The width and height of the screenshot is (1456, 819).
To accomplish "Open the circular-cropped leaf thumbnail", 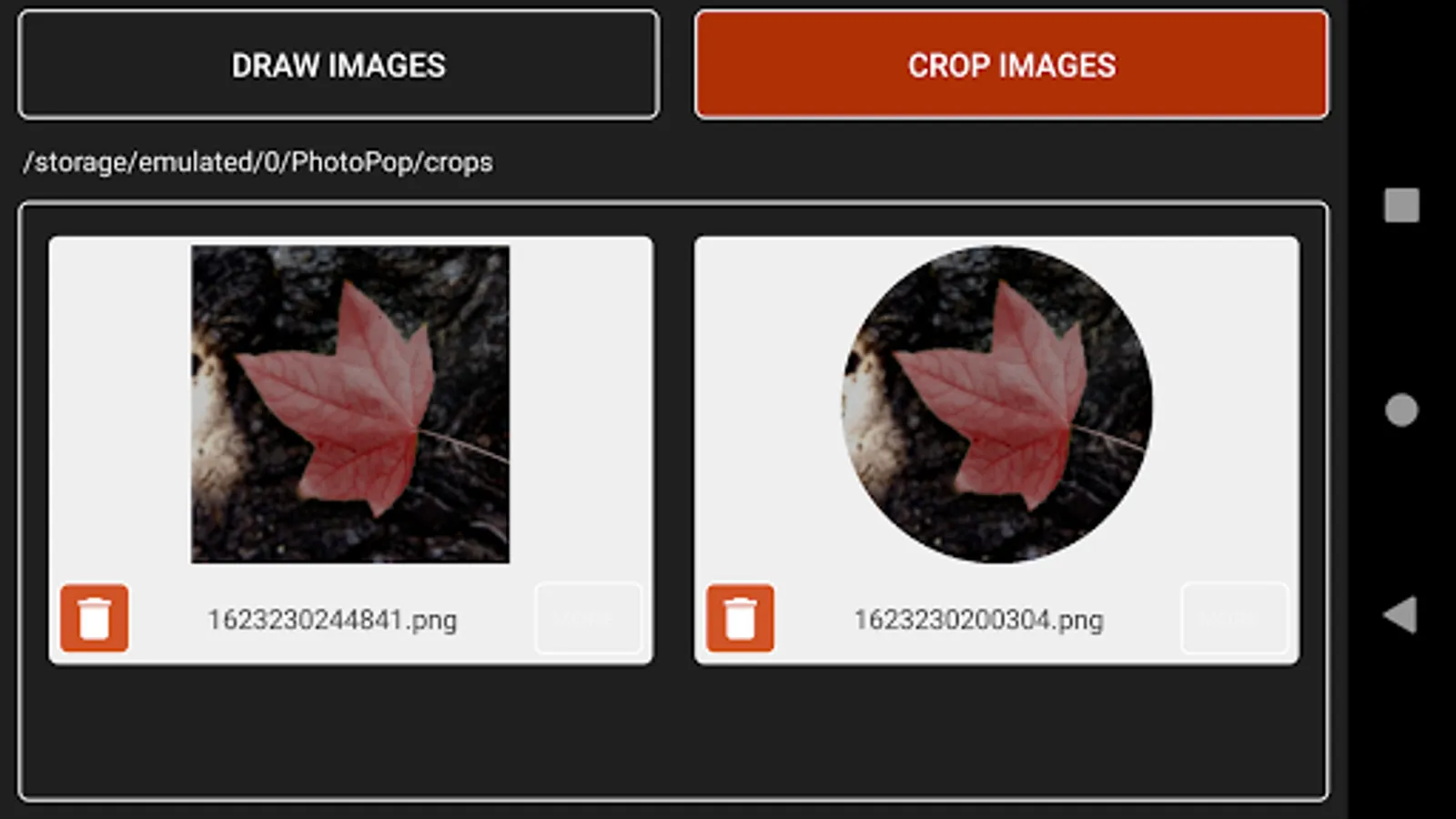I will (x=996, y=404).
